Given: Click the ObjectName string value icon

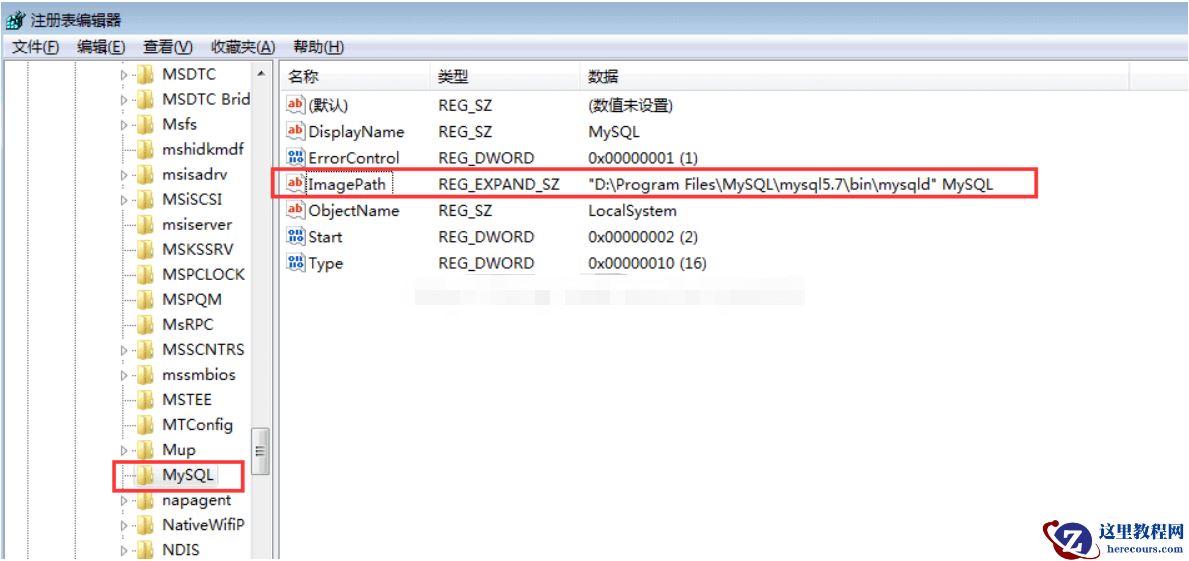Looking at the screenshot, I should click(x=295, y=211).
